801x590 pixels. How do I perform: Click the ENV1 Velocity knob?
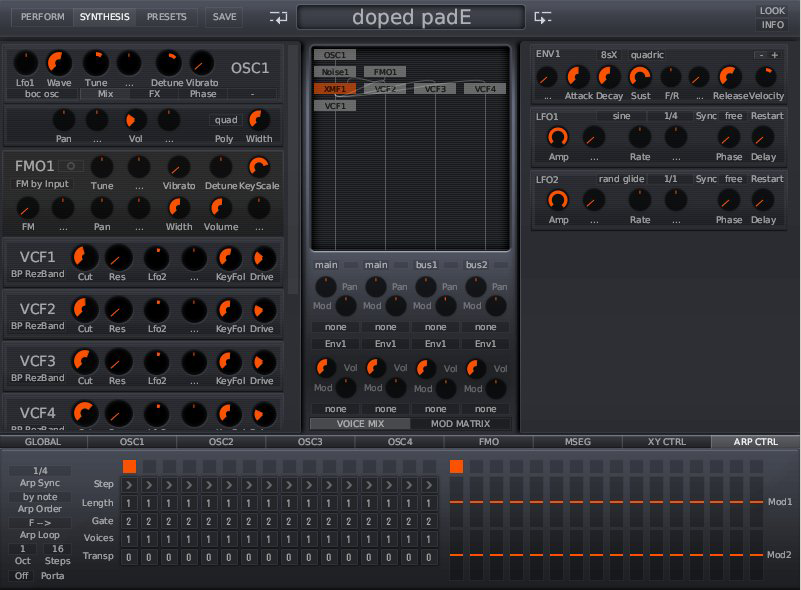(x=765, y=77)
